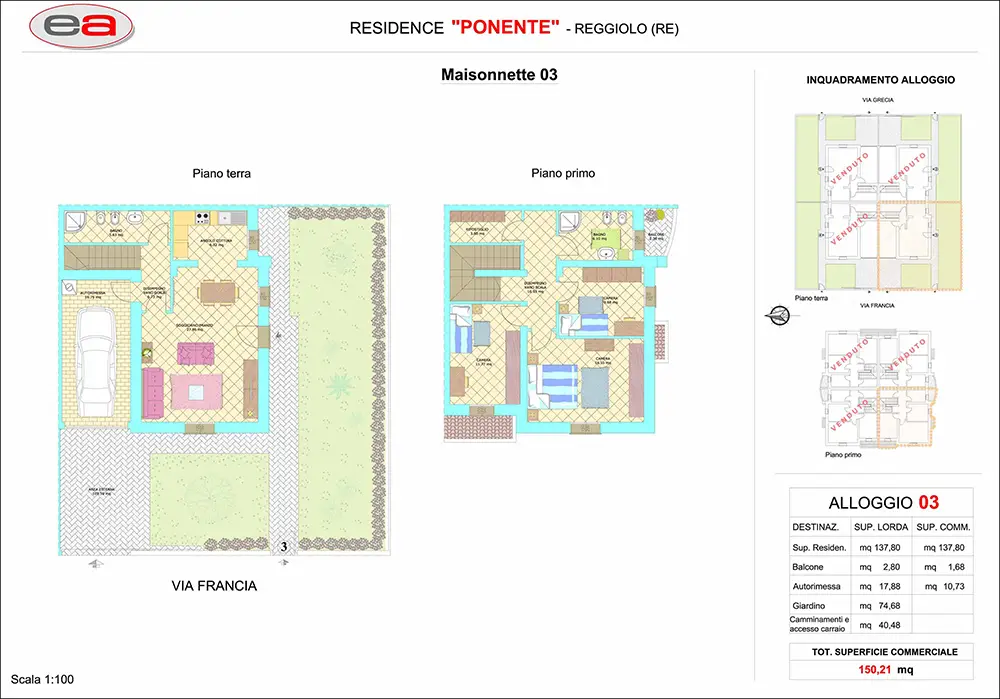Select the Piano terra heading

pyautogui.click(x=221, y=173)
